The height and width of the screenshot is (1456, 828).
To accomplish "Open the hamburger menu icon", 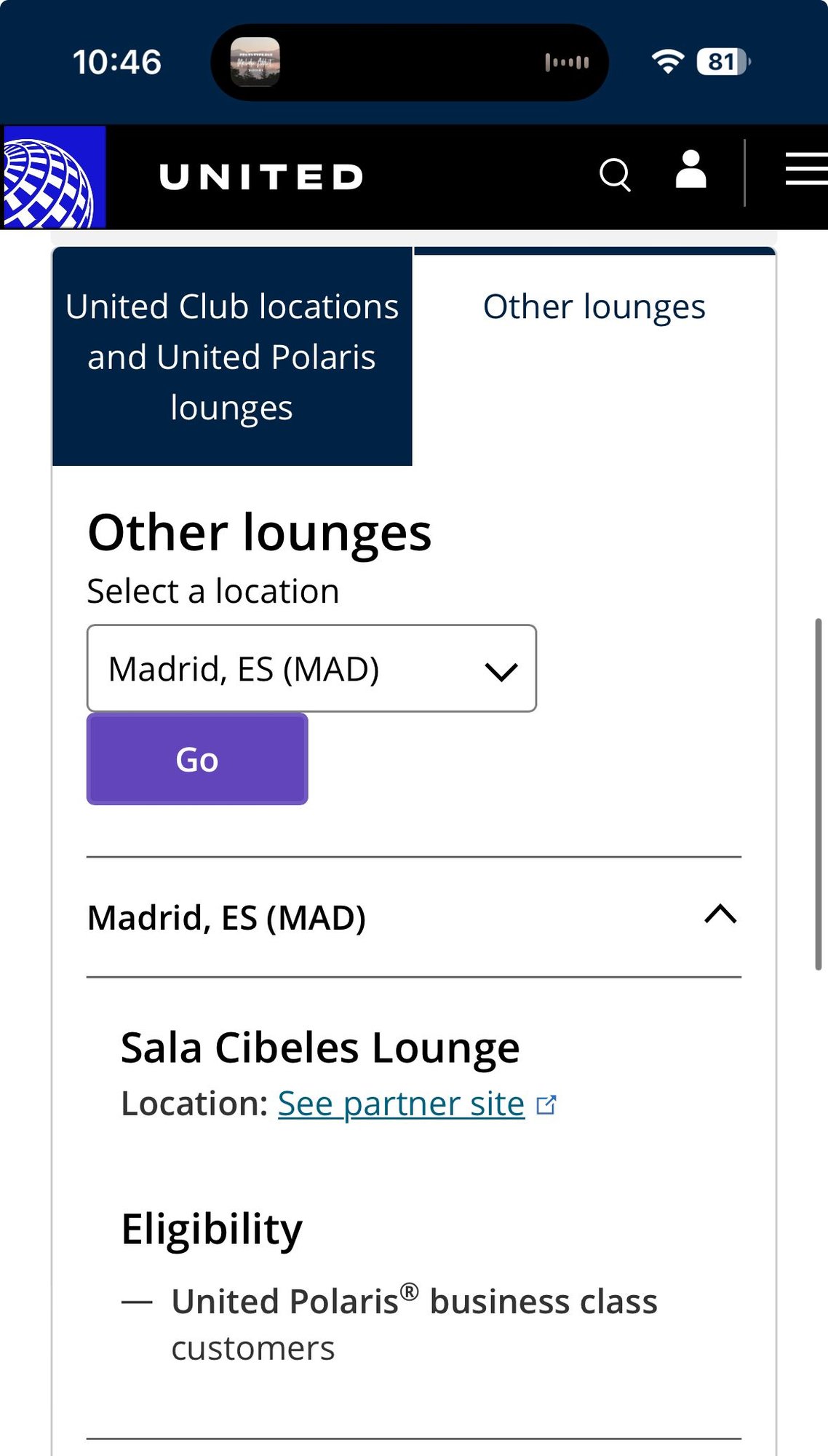I will pyautogui.click(x=806, y=170).
